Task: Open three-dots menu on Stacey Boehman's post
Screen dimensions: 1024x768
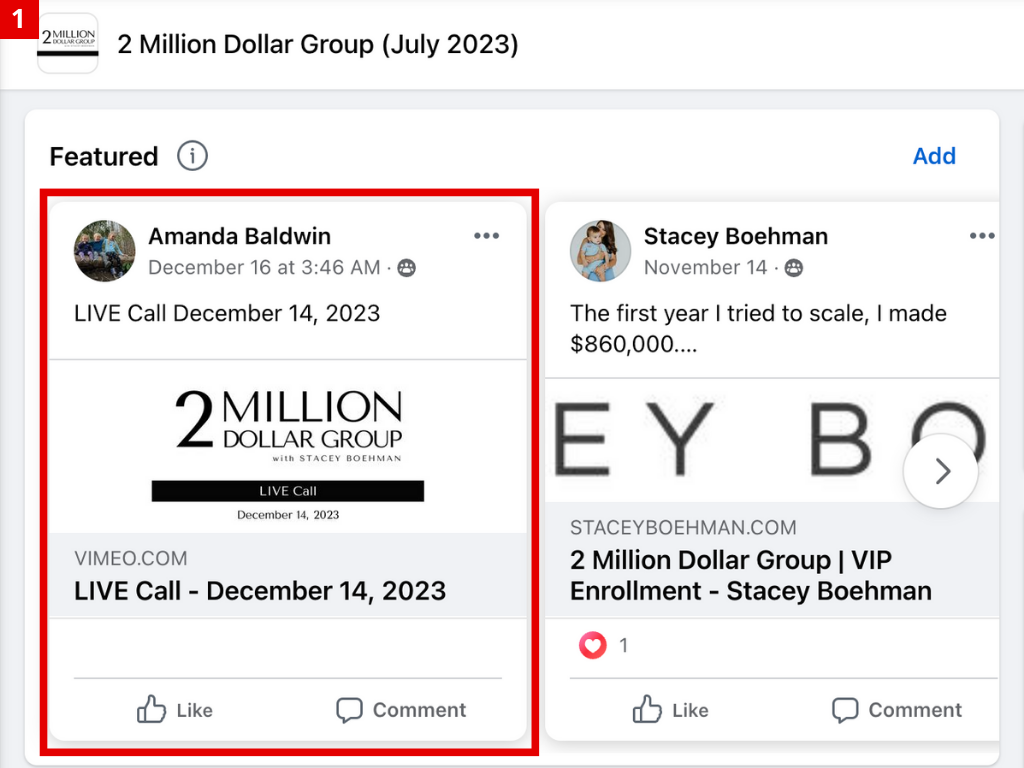Action: coord(982,236)
